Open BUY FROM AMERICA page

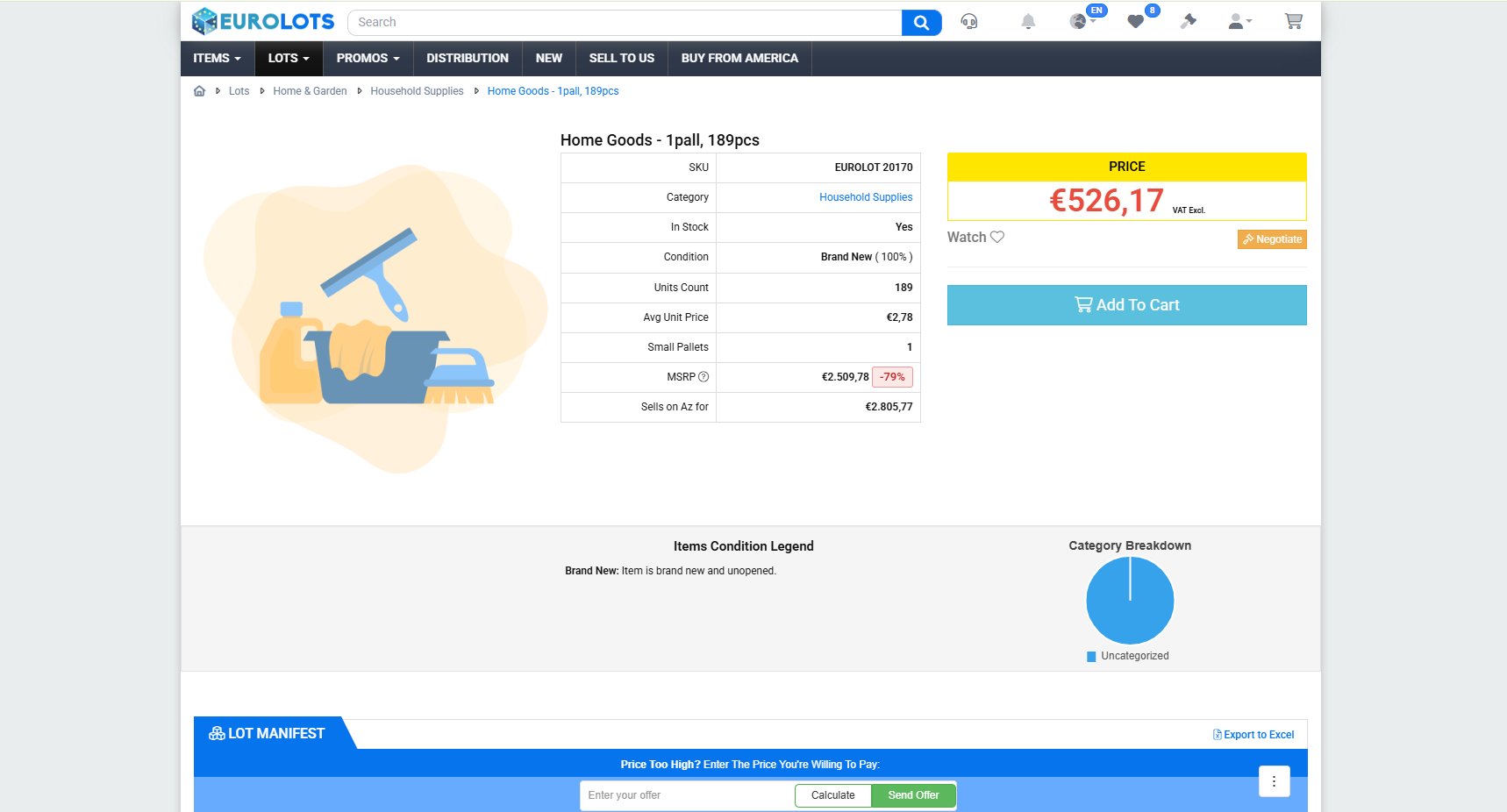(739, 59)
